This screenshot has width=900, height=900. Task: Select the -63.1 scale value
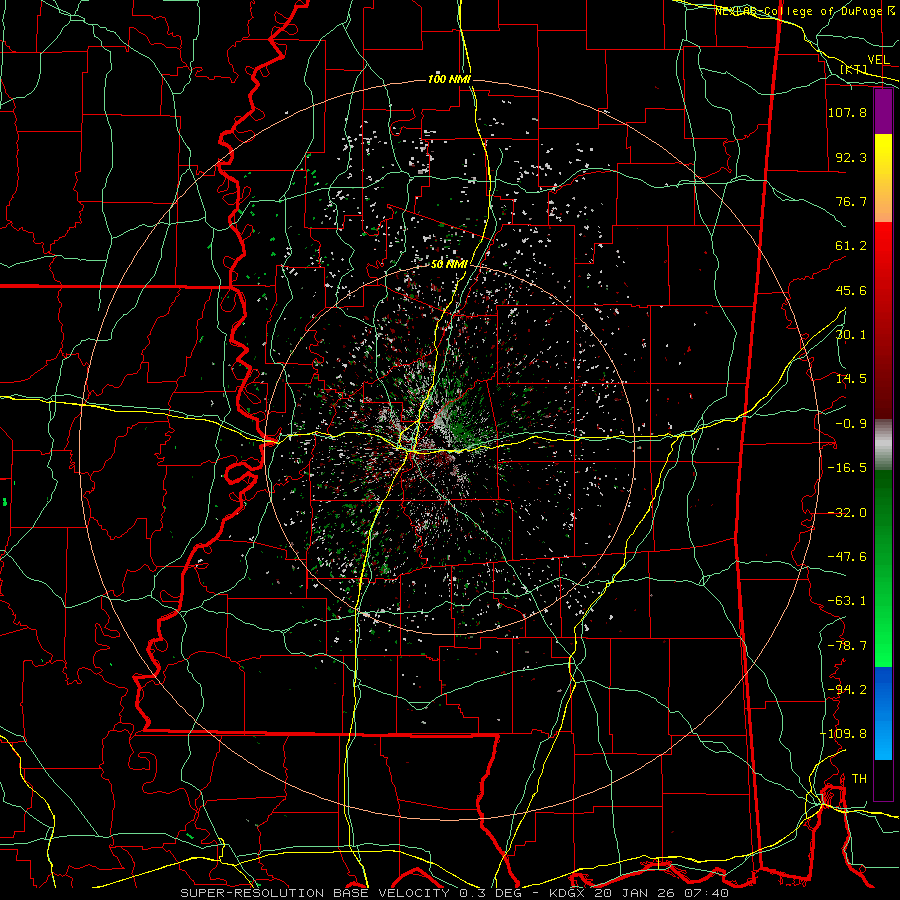tap(847, 601)
